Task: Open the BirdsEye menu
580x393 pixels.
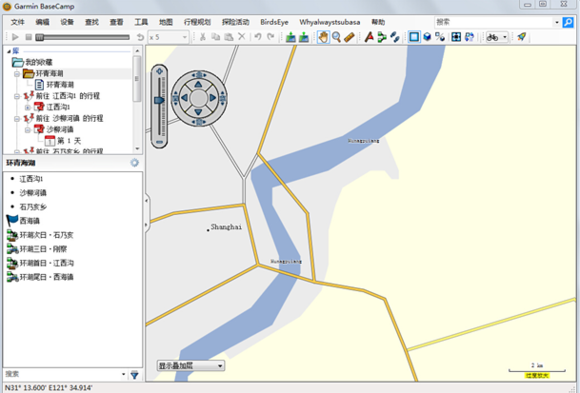Action: point(274,22)
